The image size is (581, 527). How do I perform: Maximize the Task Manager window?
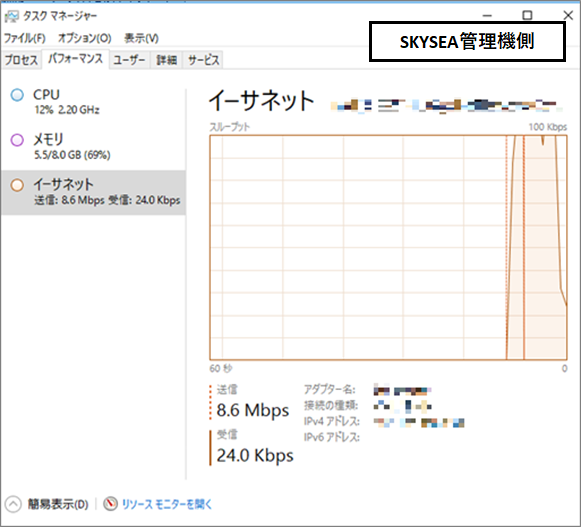click(527, 15)
